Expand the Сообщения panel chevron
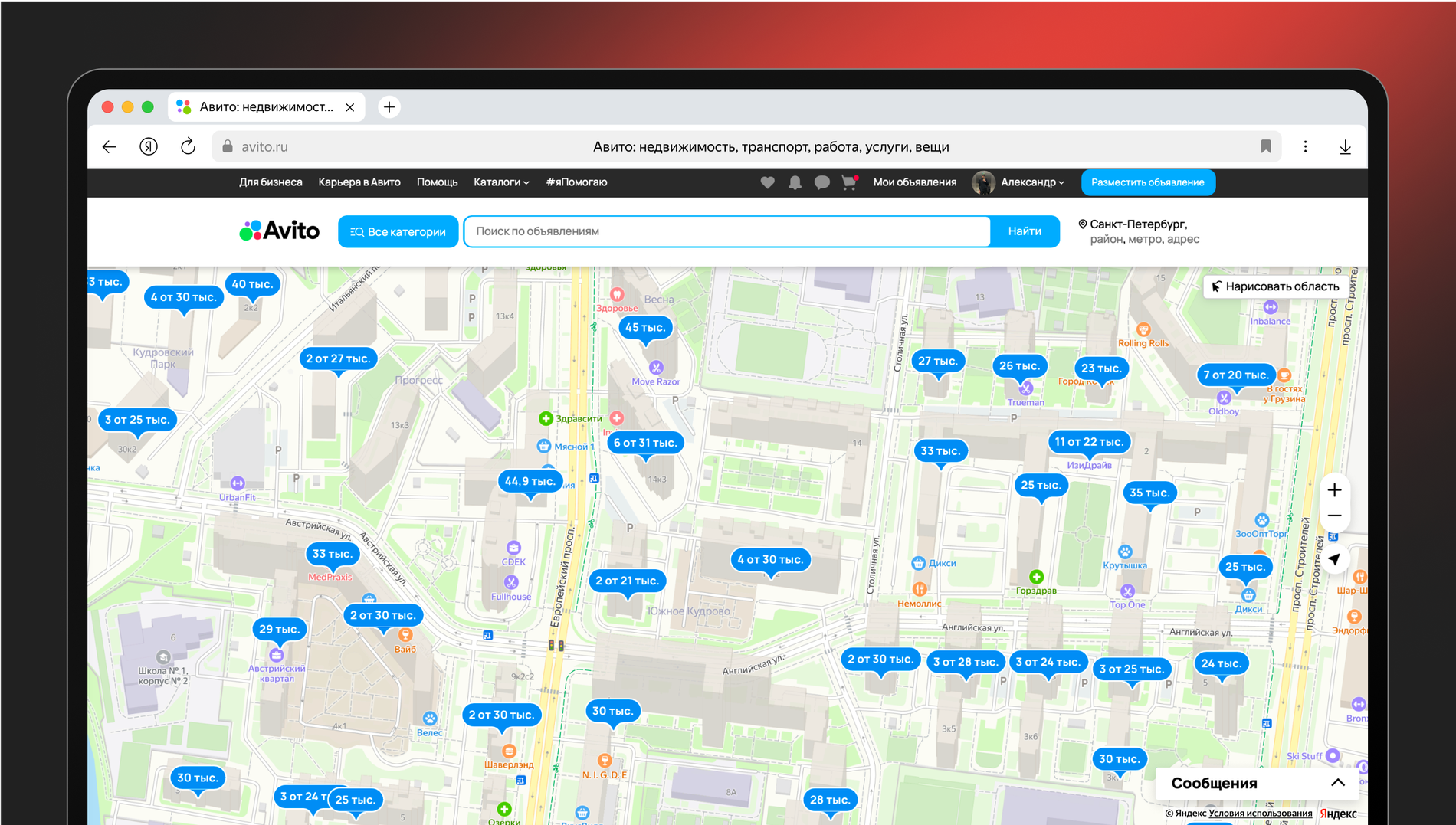The width and height of the screenshot is (1456, 825). click(x=1337, y=783)
